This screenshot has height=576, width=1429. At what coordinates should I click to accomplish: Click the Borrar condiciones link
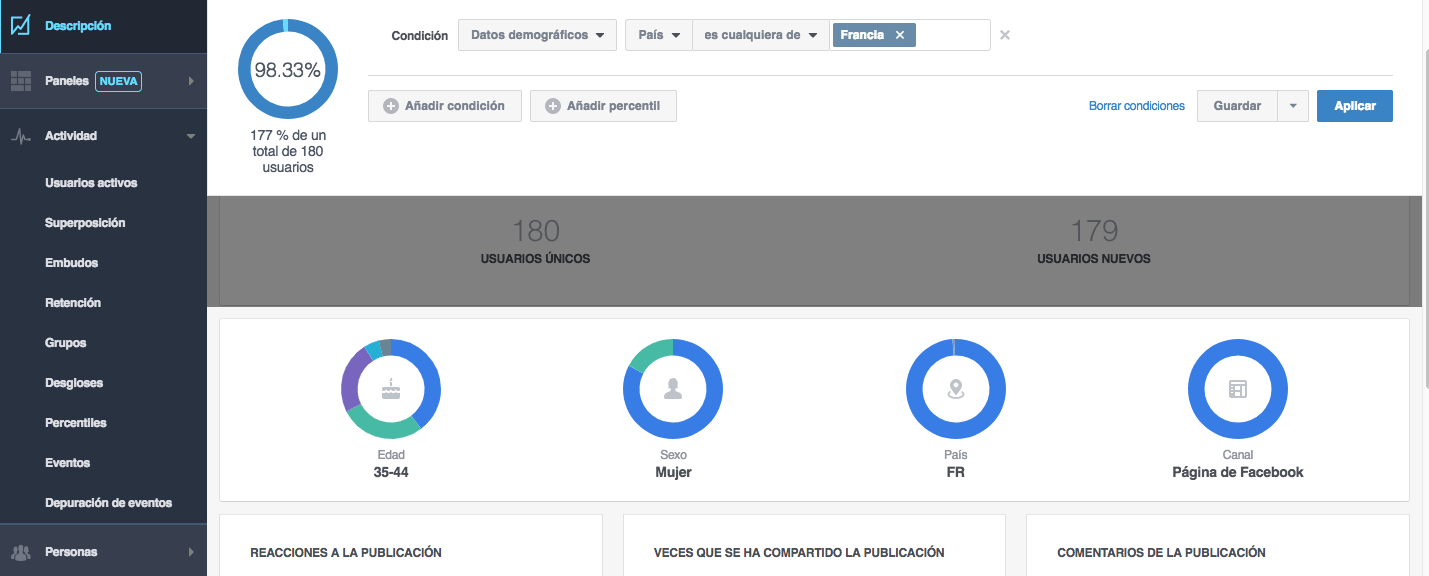(1137, 106)
